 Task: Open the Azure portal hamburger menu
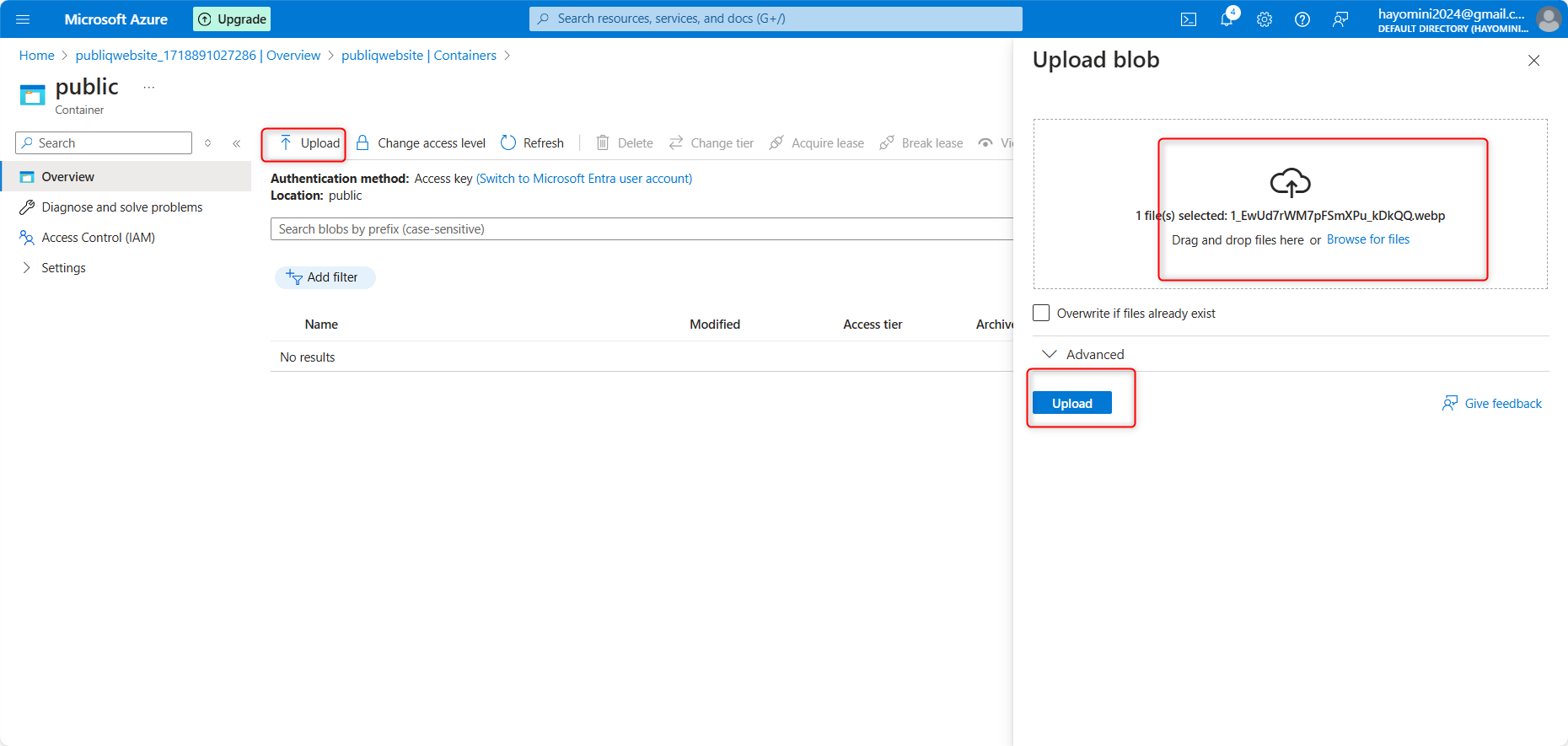point(23,19)
